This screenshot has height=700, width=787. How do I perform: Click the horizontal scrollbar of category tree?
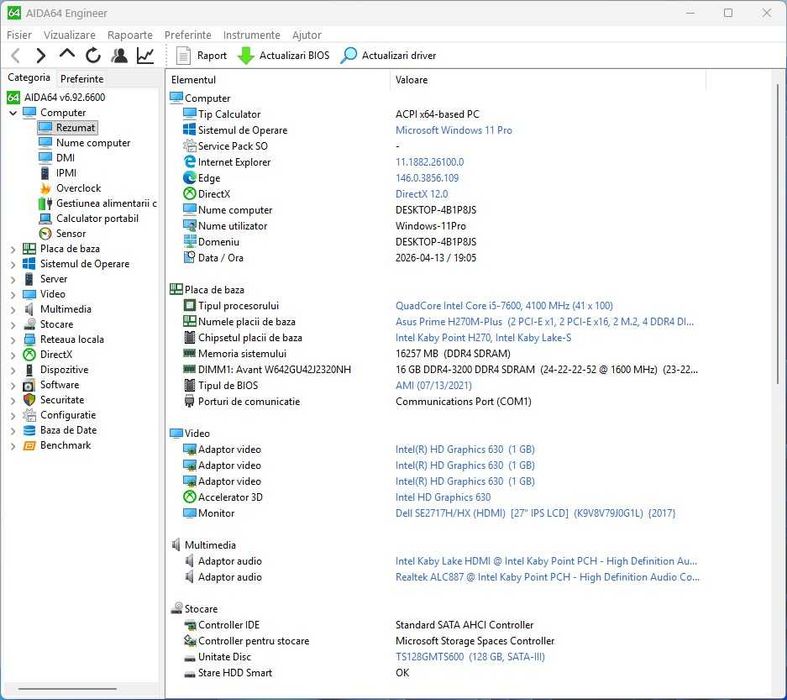67,689
